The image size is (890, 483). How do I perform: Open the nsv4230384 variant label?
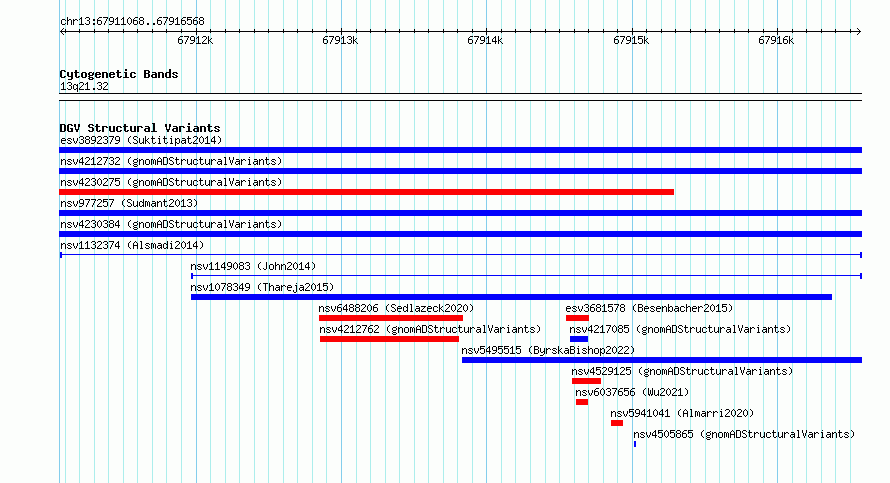(171, 224)
